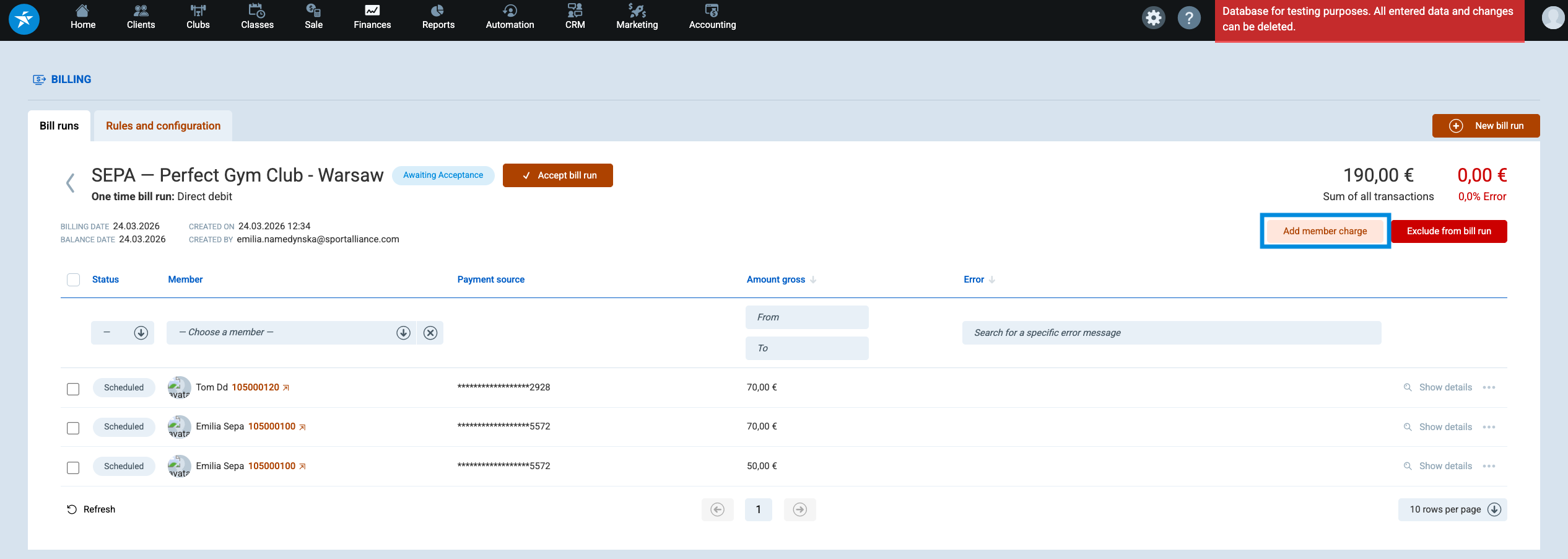Expand the 10 rows per page dropdown

[1452, 509]
